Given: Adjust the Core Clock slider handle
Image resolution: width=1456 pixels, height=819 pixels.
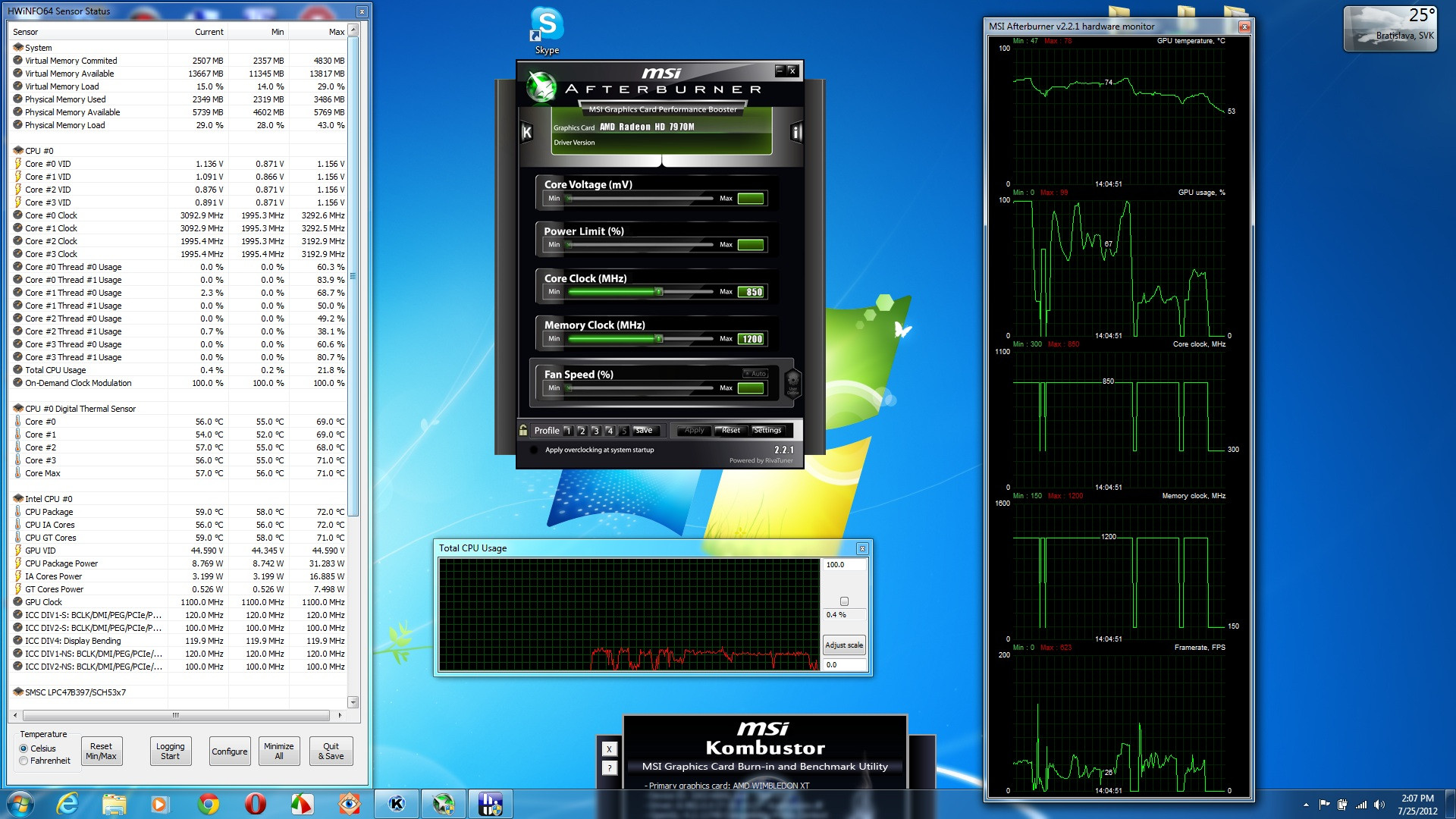Looking at the screenshot, I should point(659,292).
